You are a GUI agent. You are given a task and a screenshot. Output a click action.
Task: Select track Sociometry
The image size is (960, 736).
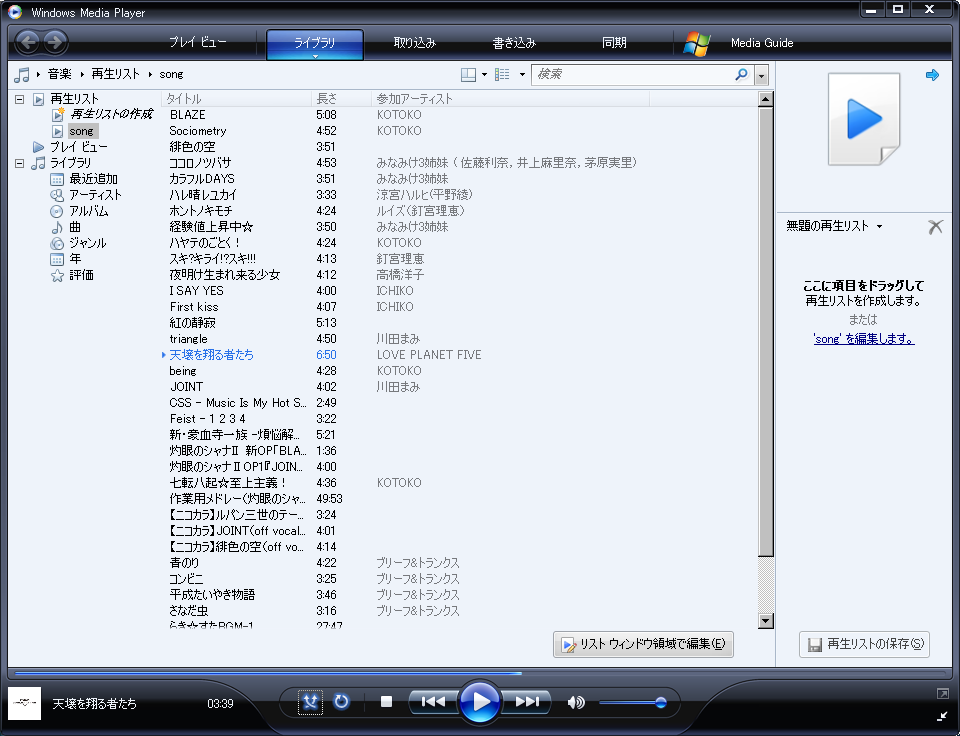click(198, 131)
